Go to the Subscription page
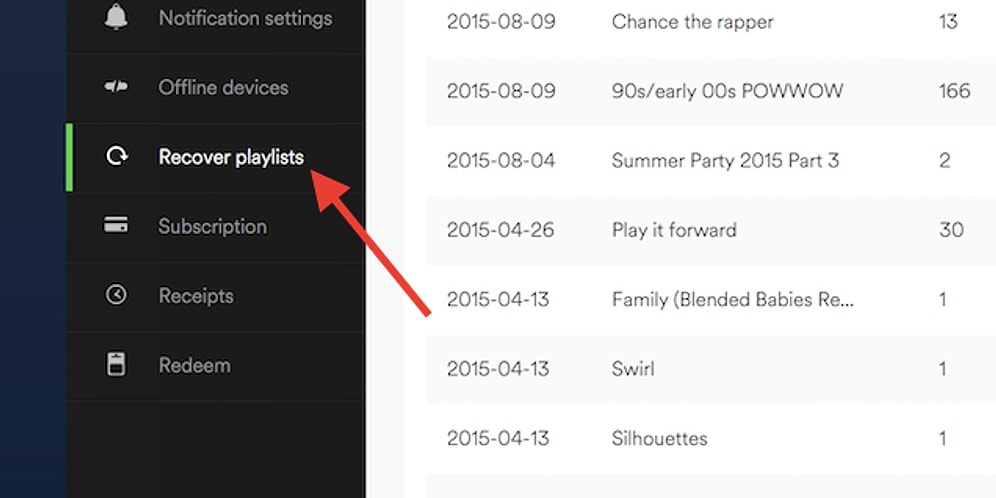996x498 pixels. point(212,226)
